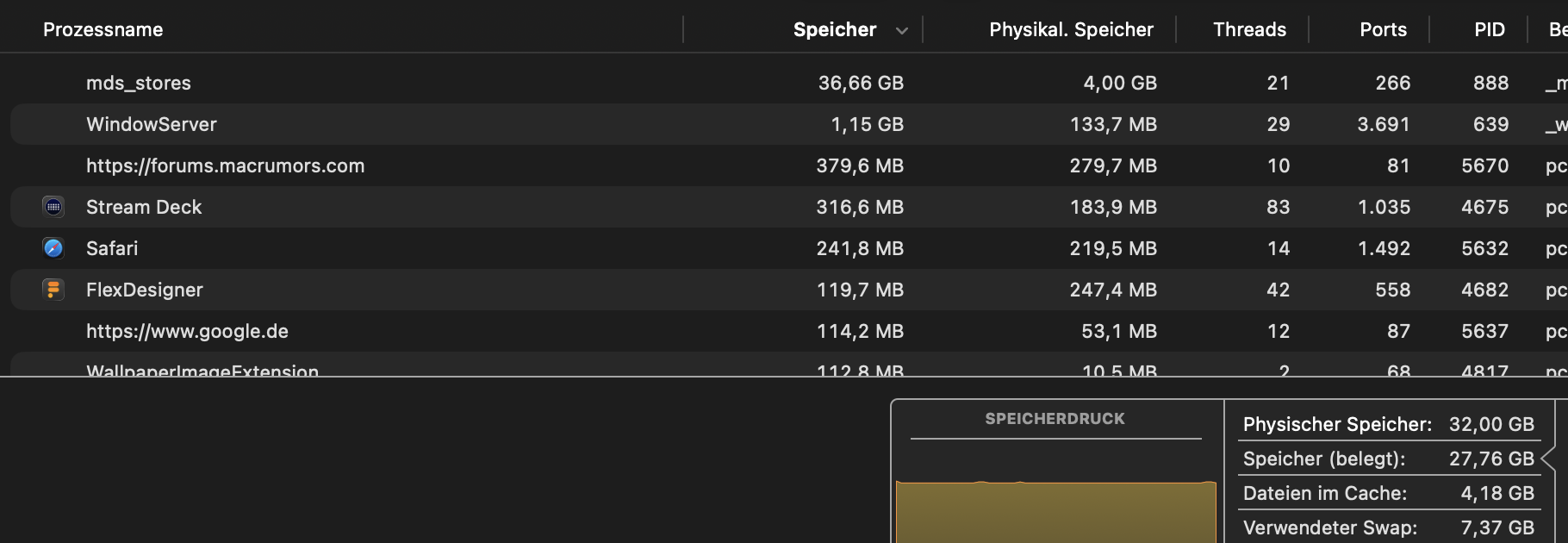Sort by Physikal. Speicher column
The height and width of the screenshot is (543, 1568).
click(1070, 30)
